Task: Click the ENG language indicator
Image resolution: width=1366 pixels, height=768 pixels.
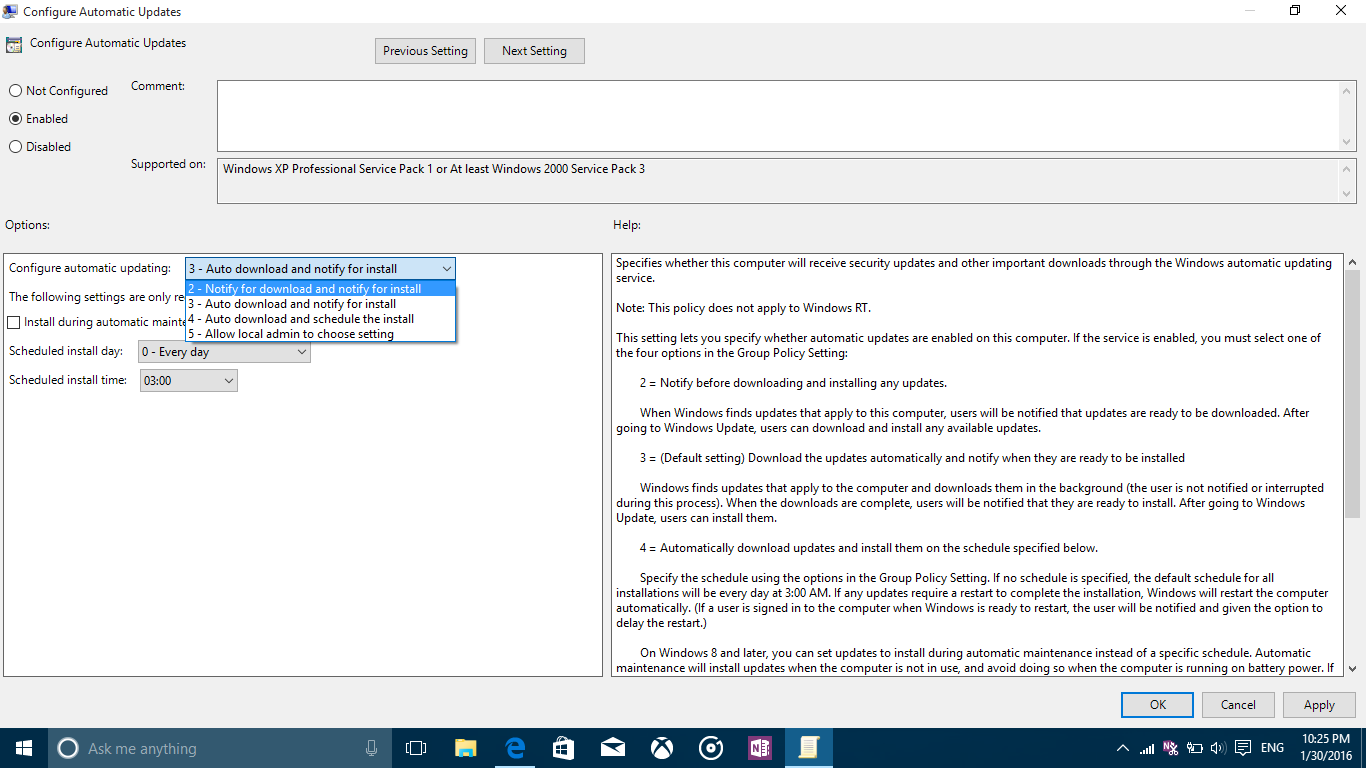Action: click(1272, 748)
